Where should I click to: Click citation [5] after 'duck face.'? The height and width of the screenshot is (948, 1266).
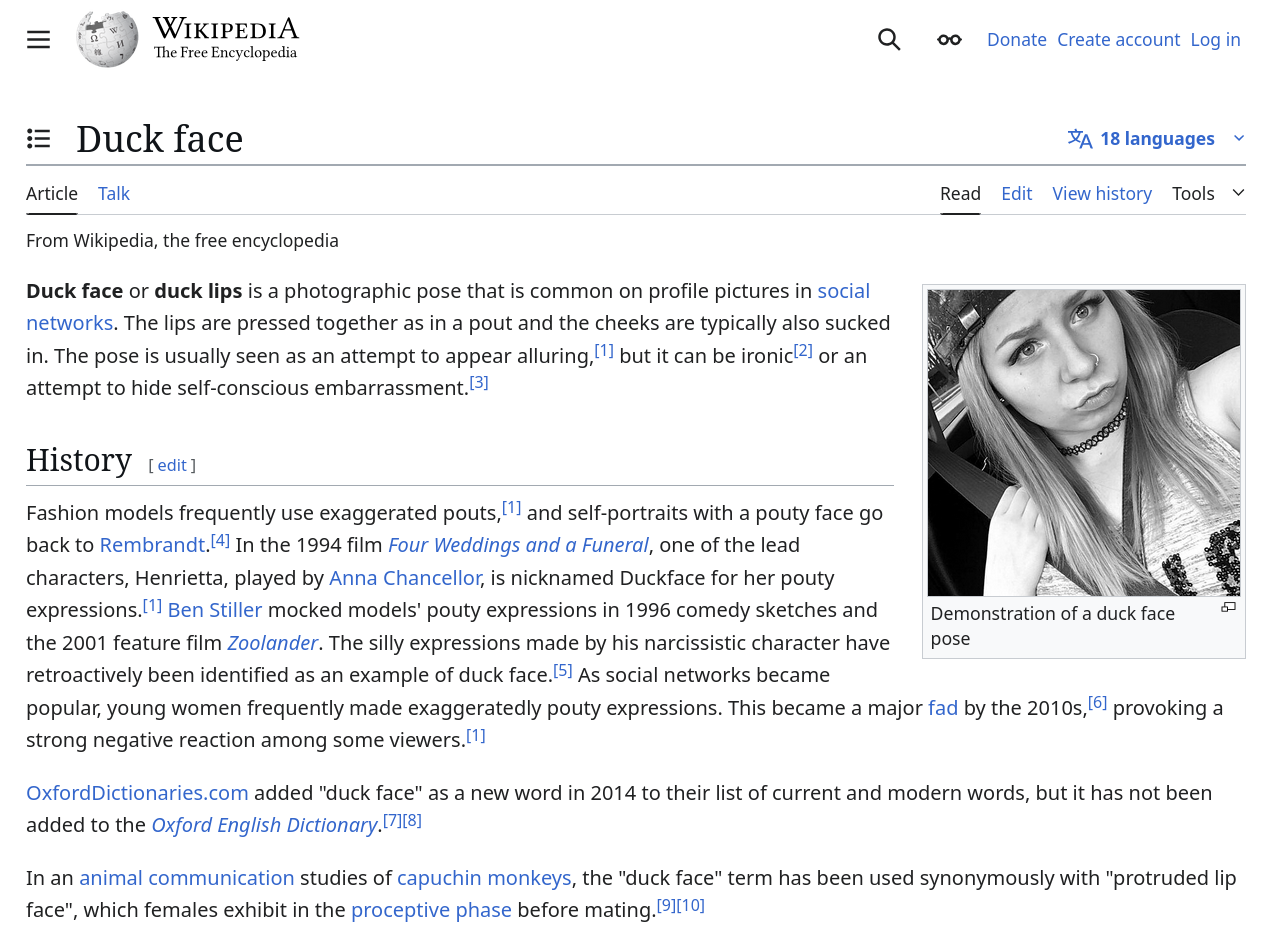563,670
